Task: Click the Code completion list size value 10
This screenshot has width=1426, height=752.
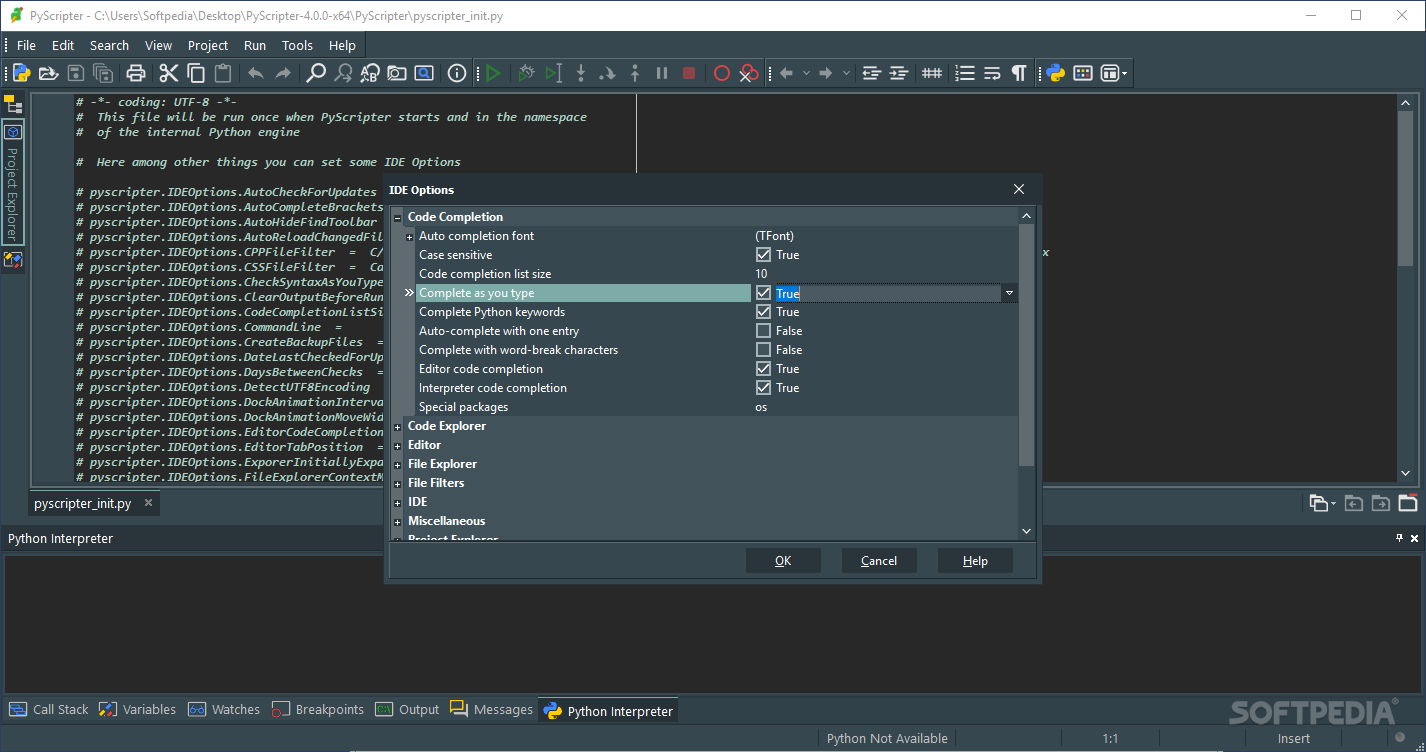Action: [x=761, y=274]
